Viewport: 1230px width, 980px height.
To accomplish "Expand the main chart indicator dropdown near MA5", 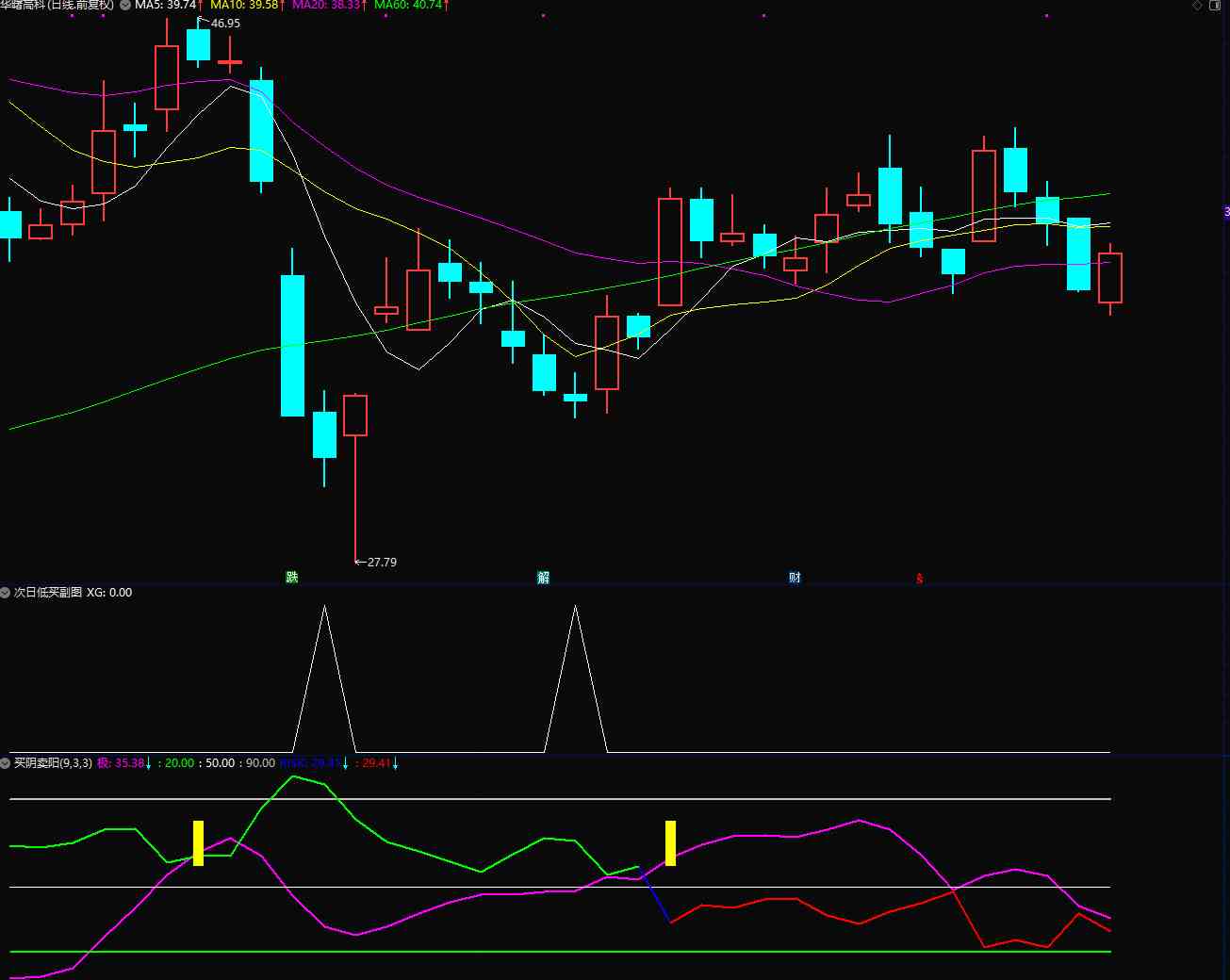I will click(125, 6).
